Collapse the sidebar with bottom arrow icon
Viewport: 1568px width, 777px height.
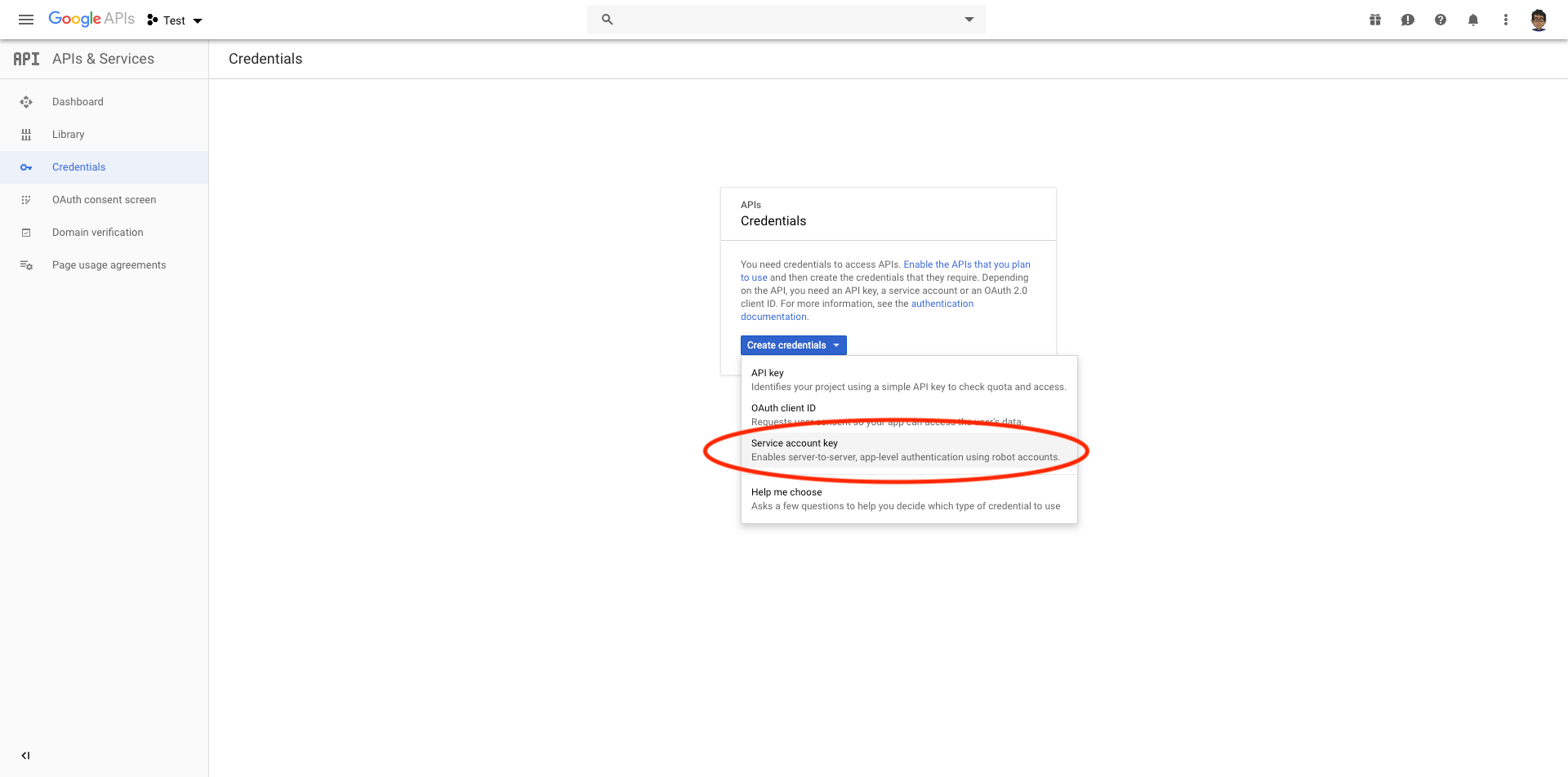26,756
